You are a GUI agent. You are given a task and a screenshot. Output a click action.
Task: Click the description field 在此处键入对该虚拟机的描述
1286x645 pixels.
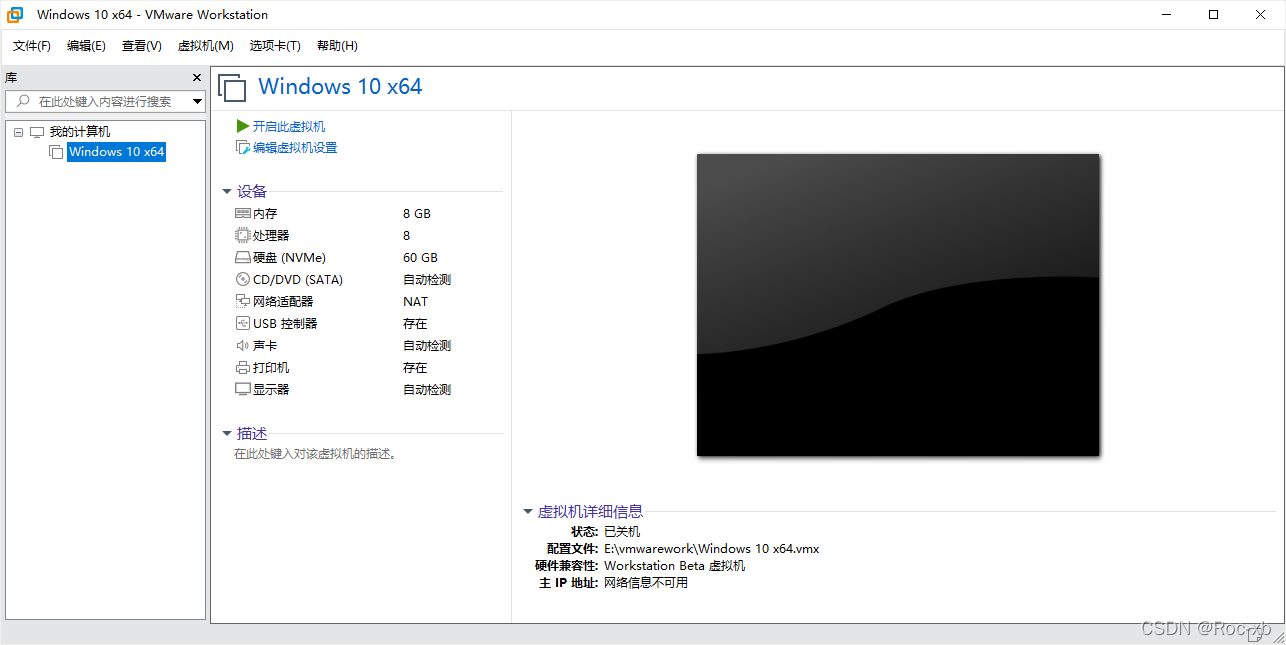[x=316, y=454]
